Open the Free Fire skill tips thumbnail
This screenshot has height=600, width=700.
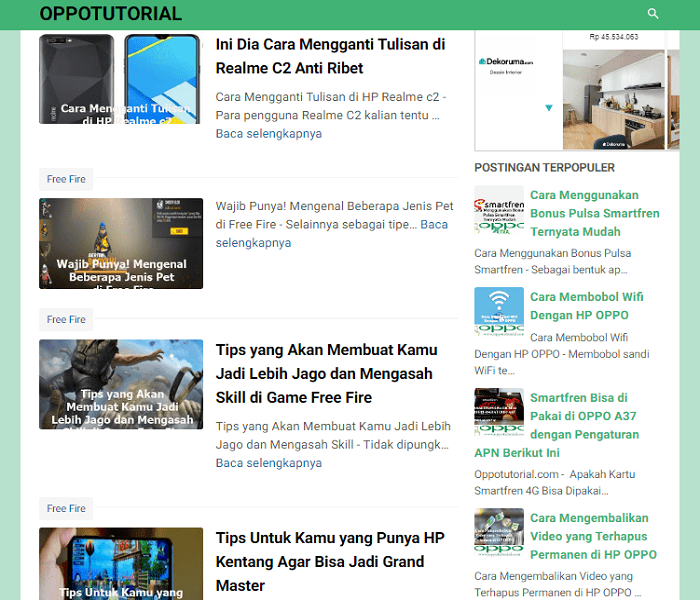pos(121,384)
